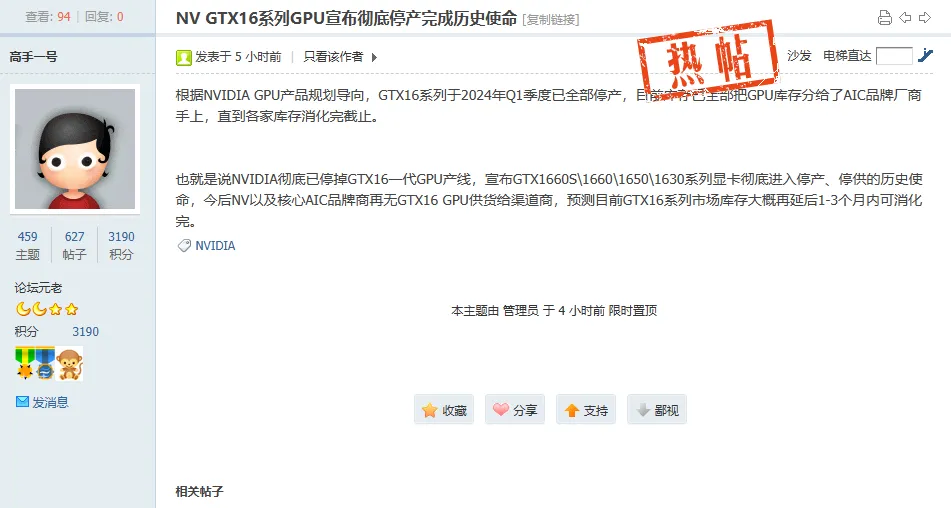The height and width of the screenshot is (508, 951).
Task: Go to next thread arrow icon
Action: (x=924, y=18)
